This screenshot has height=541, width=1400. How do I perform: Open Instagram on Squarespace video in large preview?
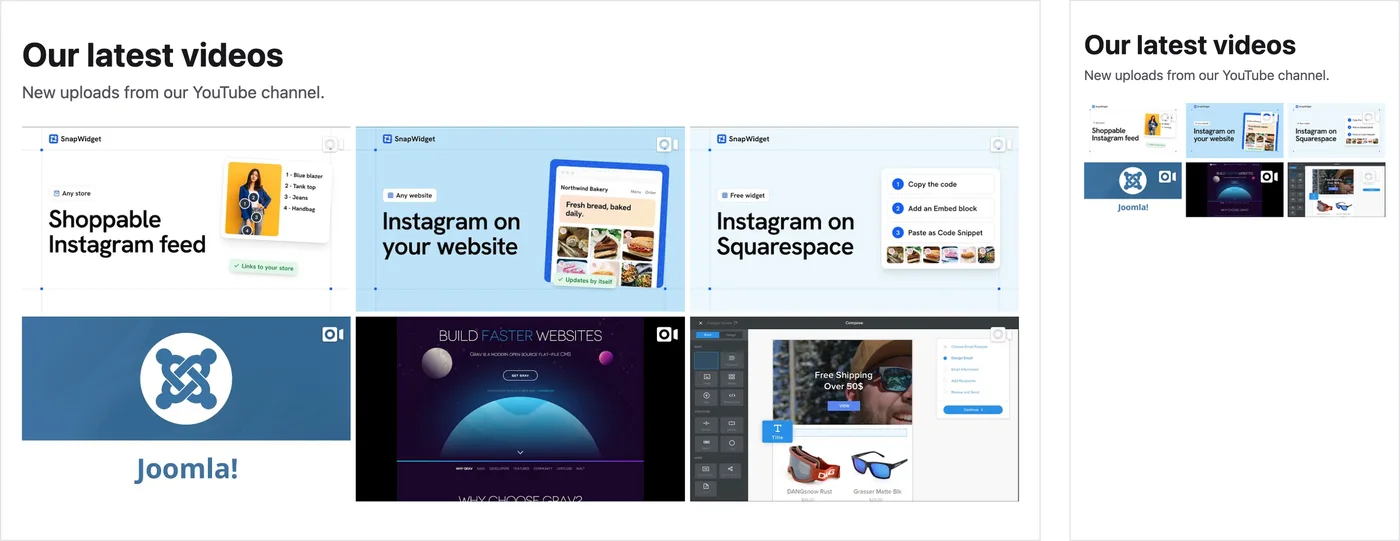click(x=854, y=219)
